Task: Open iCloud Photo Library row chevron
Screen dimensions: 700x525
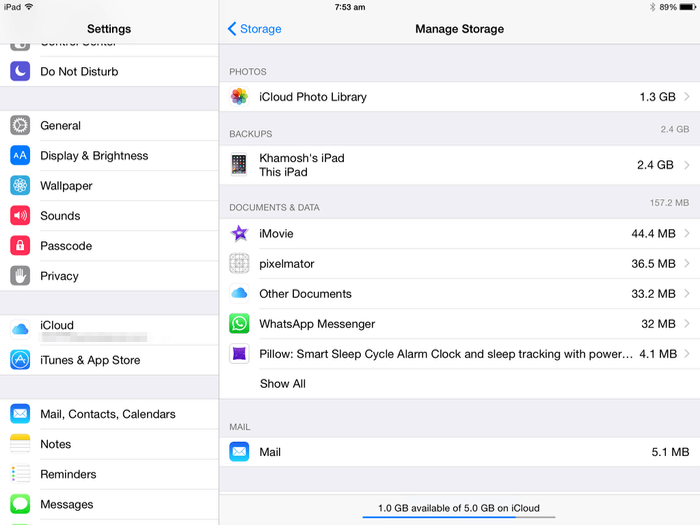Action: (687, 96)
